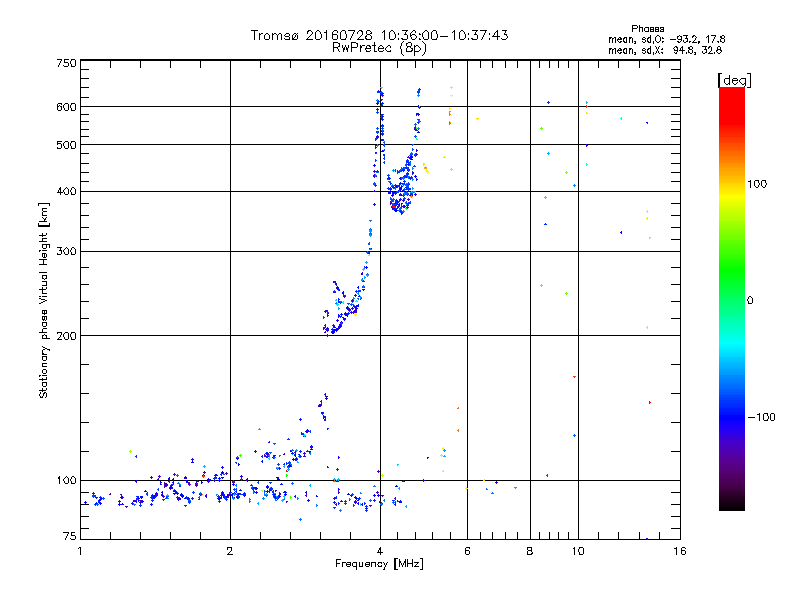Click the 'Frequency [MHz]' axis label

tap(379, 564)
